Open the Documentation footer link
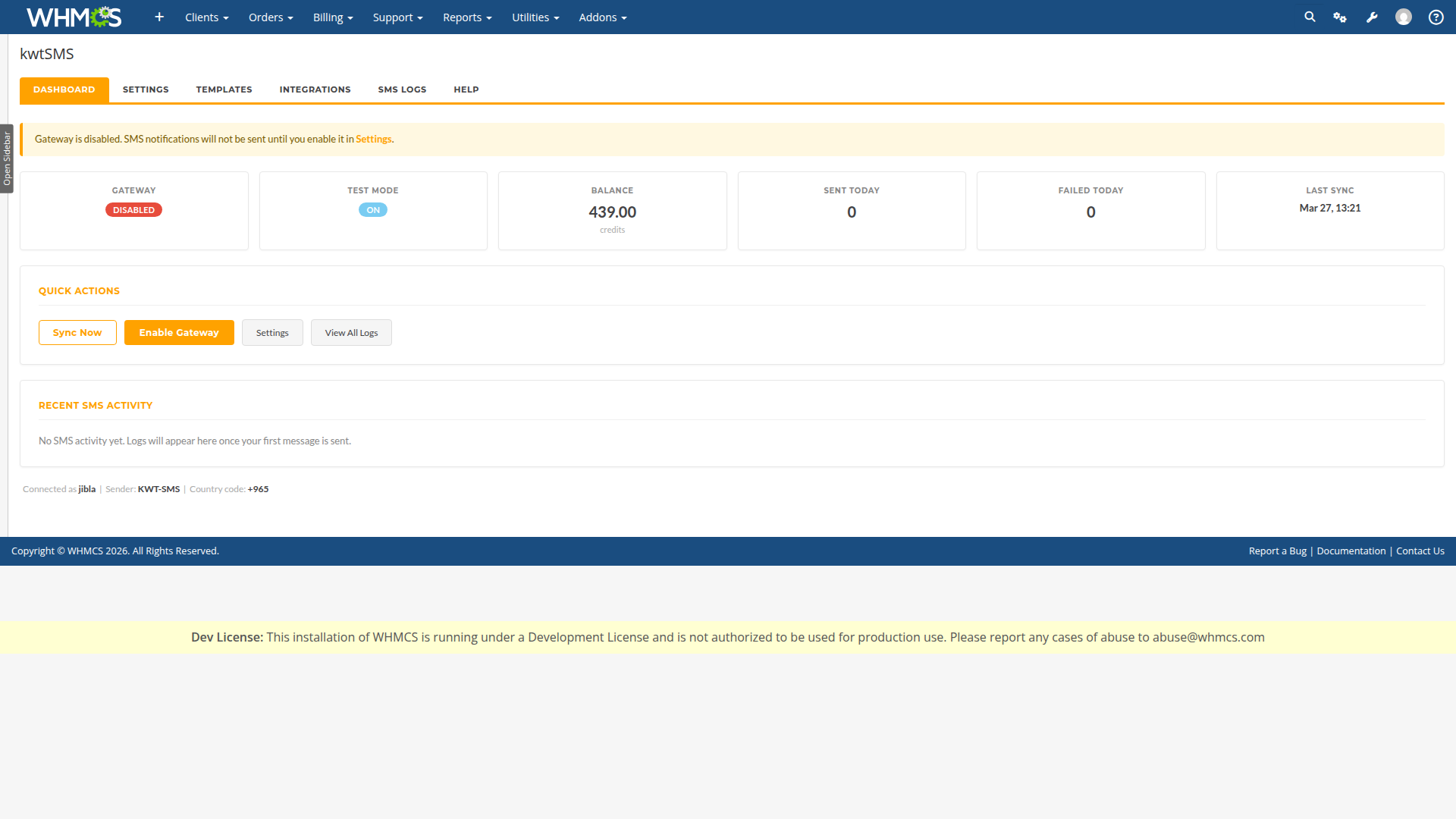 (1351, 551)
